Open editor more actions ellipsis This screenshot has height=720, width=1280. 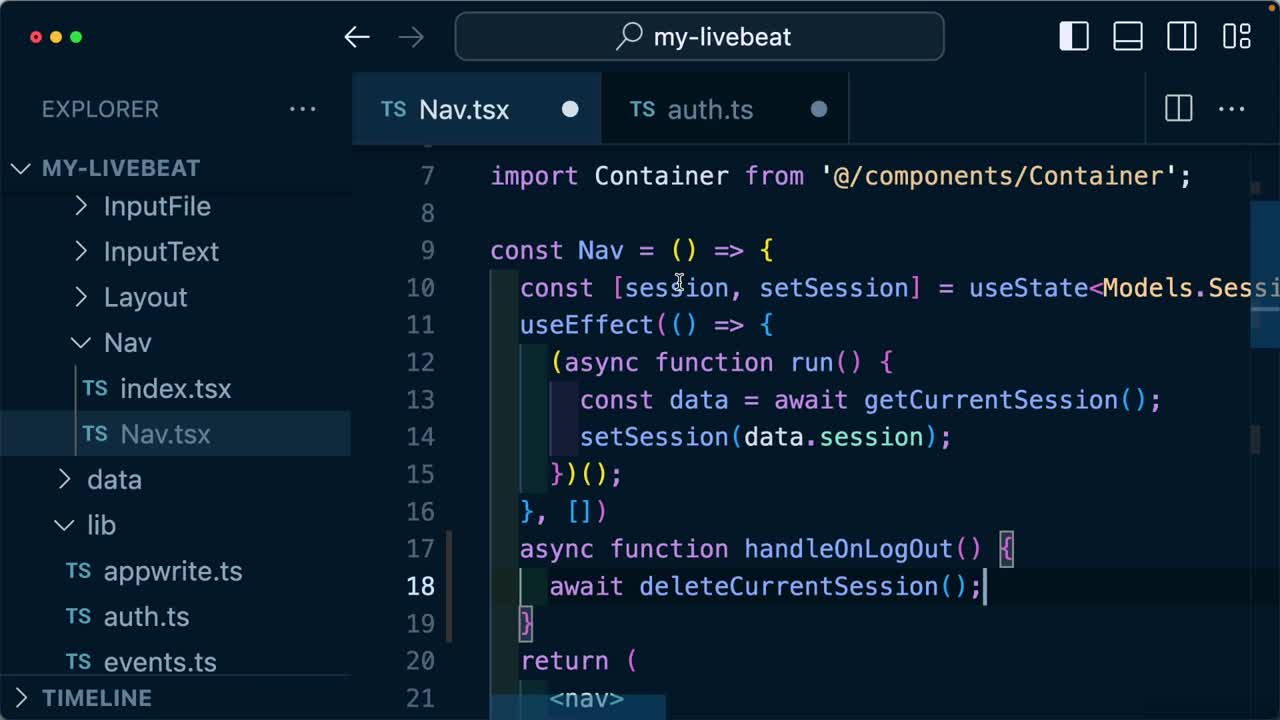tap(1231, 109)
